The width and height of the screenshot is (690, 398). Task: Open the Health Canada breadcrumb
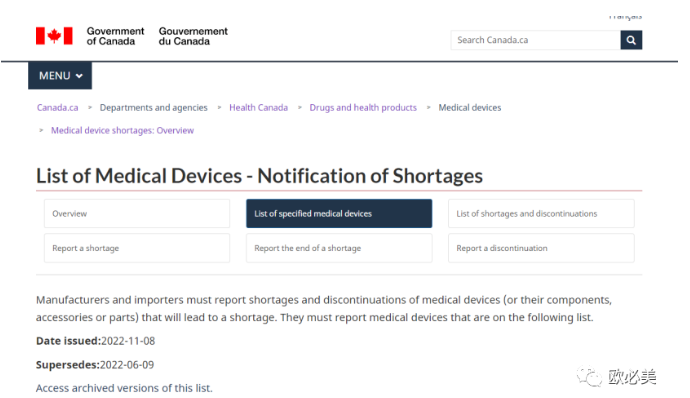tap(258, 107)
